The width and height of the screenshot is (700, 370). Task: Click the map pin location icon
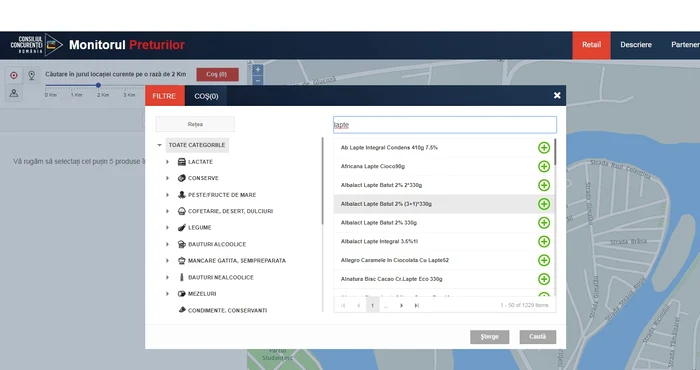coord(32,75)
